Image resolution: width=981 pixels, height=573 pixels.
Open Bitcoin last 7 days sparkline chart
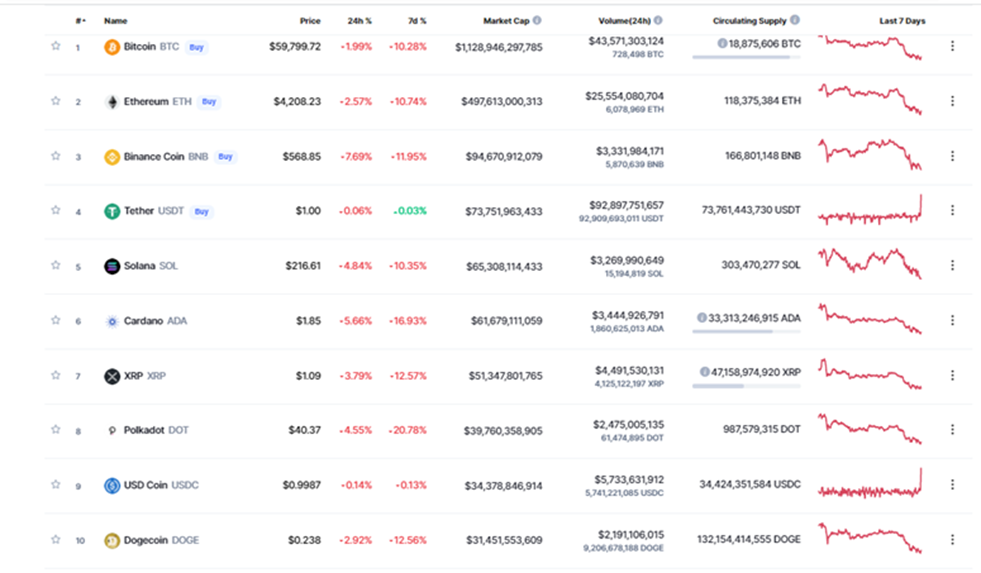870,48
